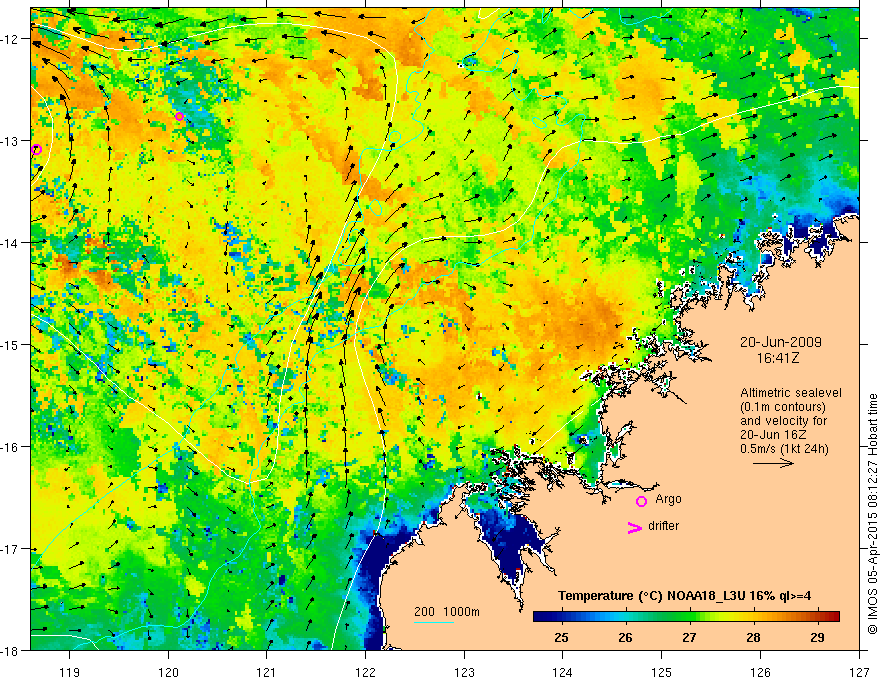Click longitude label 127
Viewport: 880px width, 680px height.
(x=859, y=672)
